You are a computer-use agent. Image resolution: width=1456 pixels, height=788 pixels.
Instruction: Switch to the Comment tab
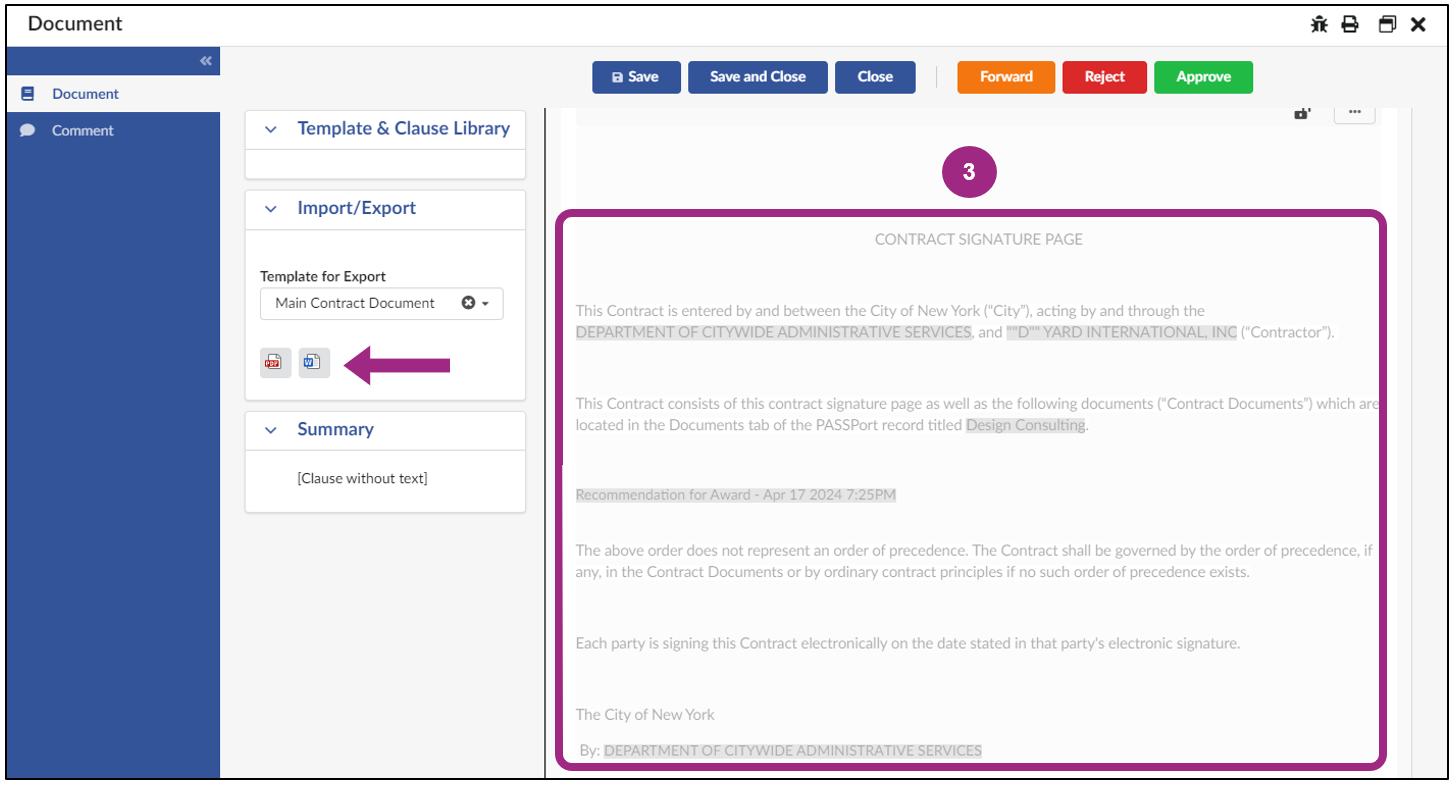[82, 130]
